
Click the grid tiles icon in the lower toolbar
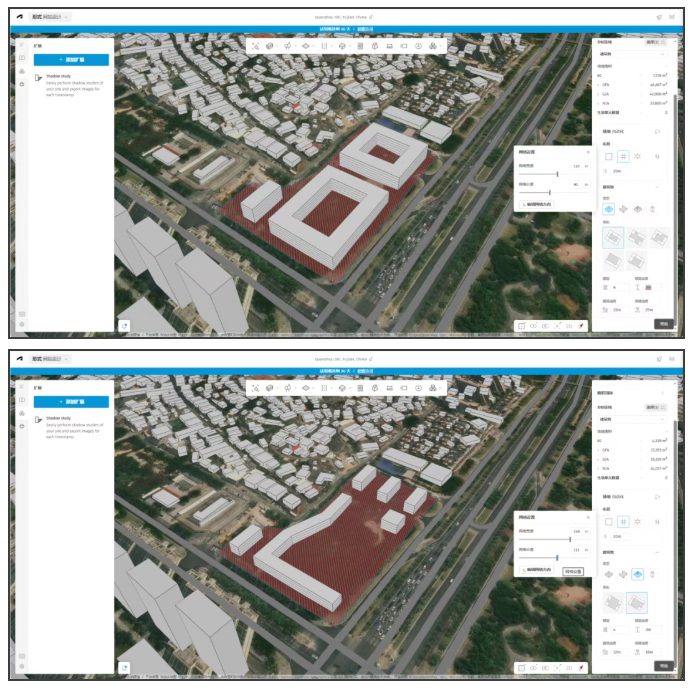tap(360, 388)
